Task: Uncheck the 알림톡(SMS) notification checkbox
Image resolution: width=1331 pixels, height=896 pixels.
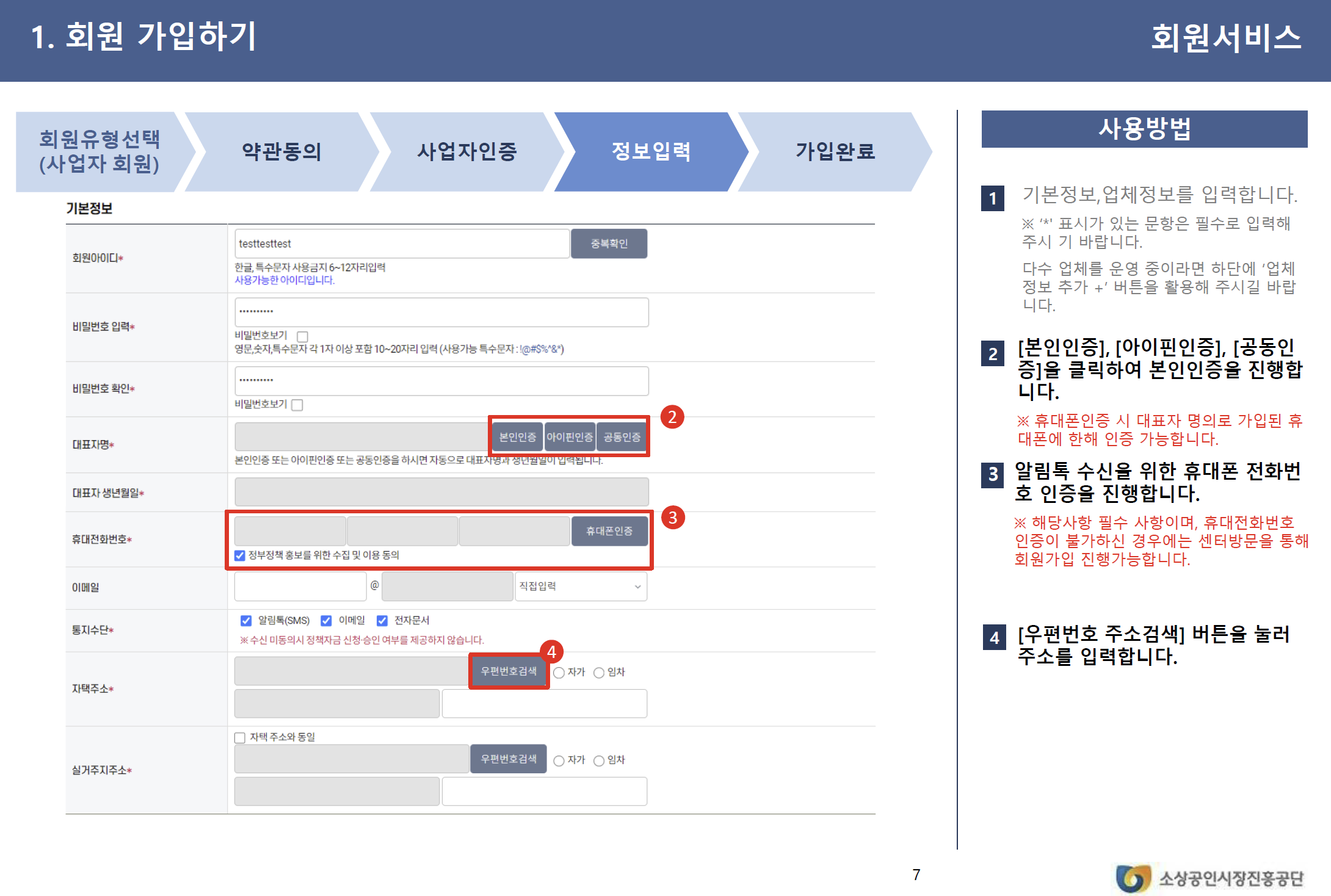Action: [x=246, y=621]
